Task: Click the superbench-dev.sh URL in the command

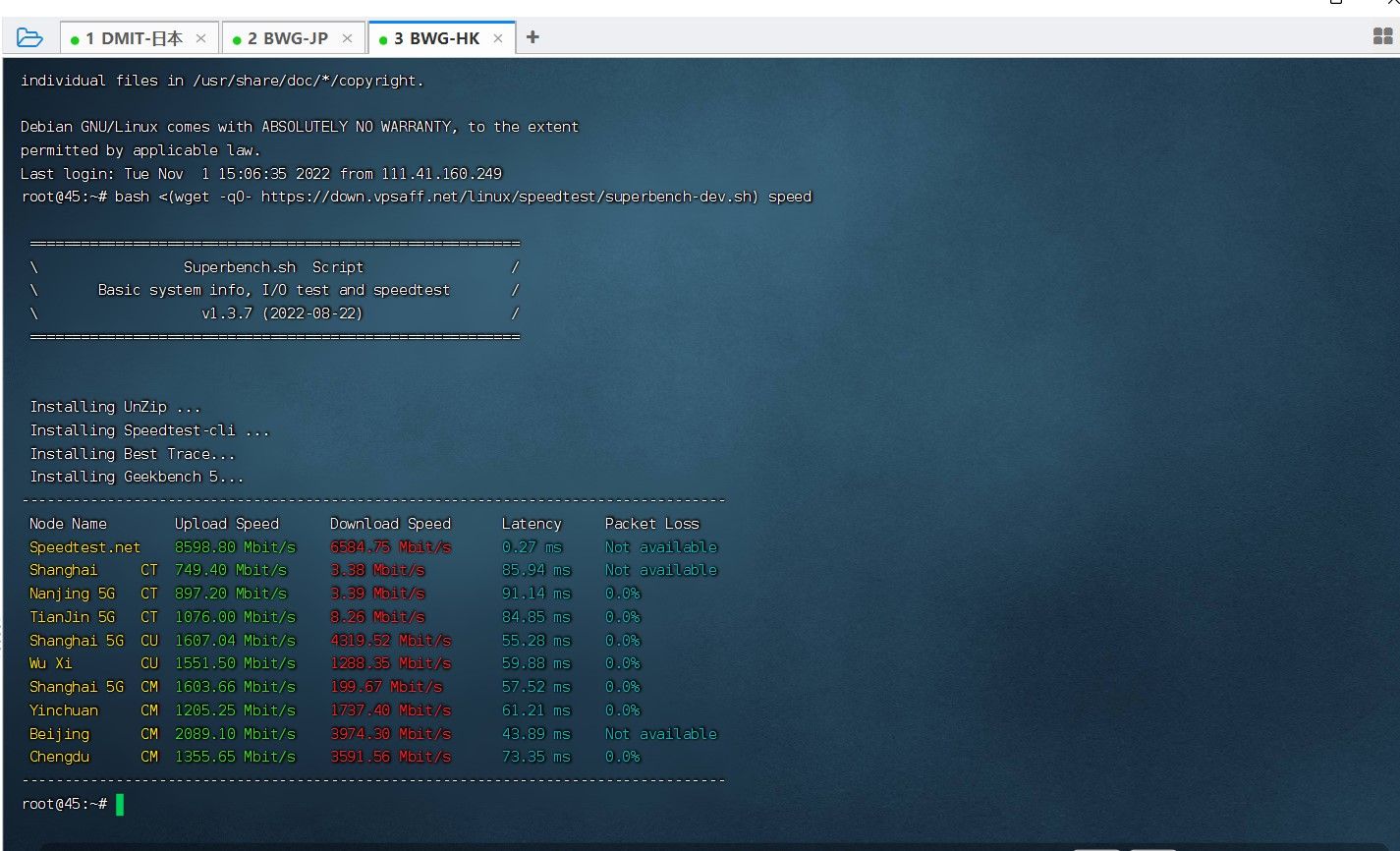Action: 510,197
